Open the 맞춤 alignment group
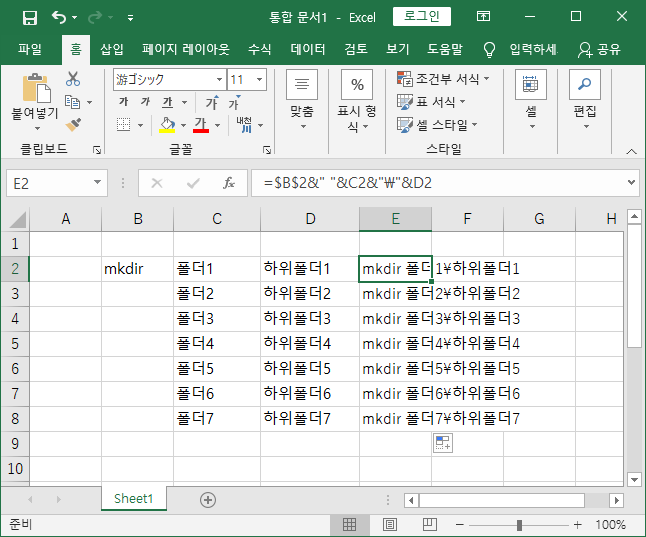646x537 pixels. click(x=302, y=100)
